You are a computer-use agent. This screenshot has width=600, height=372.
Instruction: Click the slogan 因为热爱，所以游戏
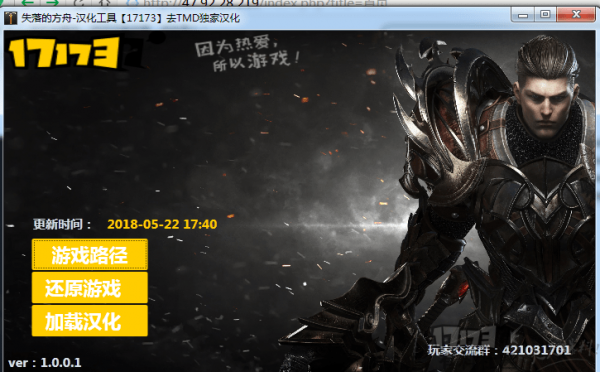pyautogui.click(x=247, y=54)
